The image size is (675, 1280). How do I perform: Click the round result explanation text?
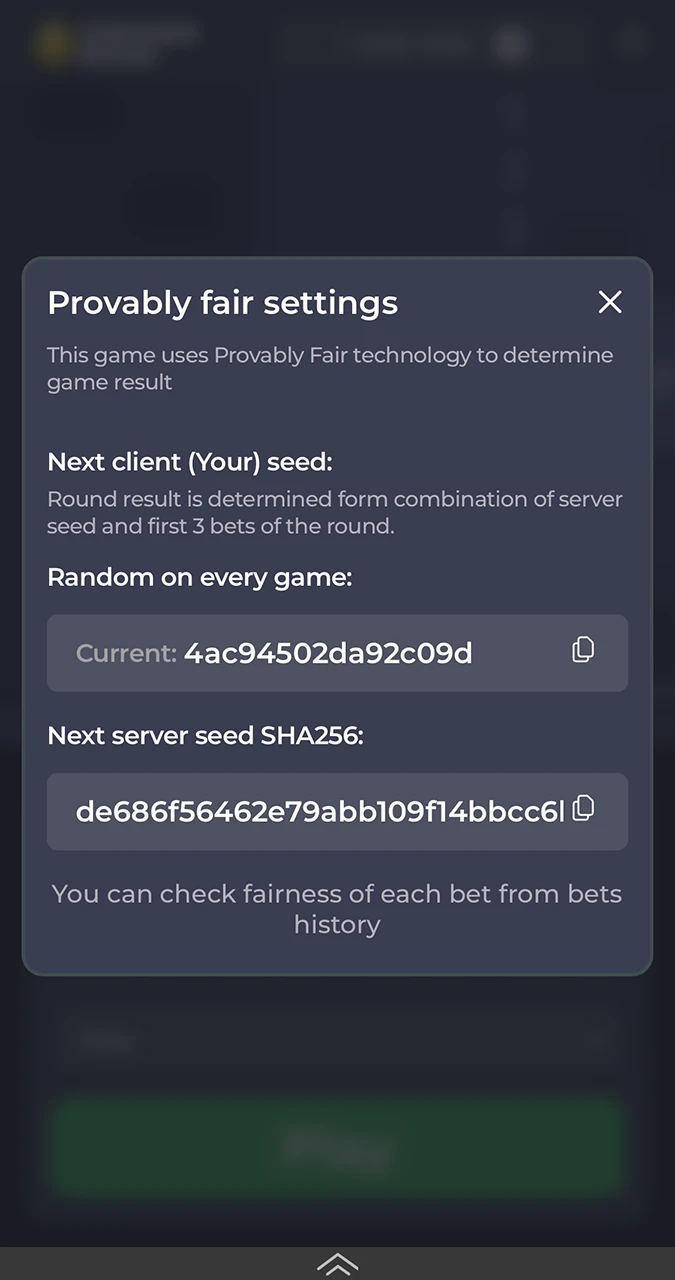[335, 512]
